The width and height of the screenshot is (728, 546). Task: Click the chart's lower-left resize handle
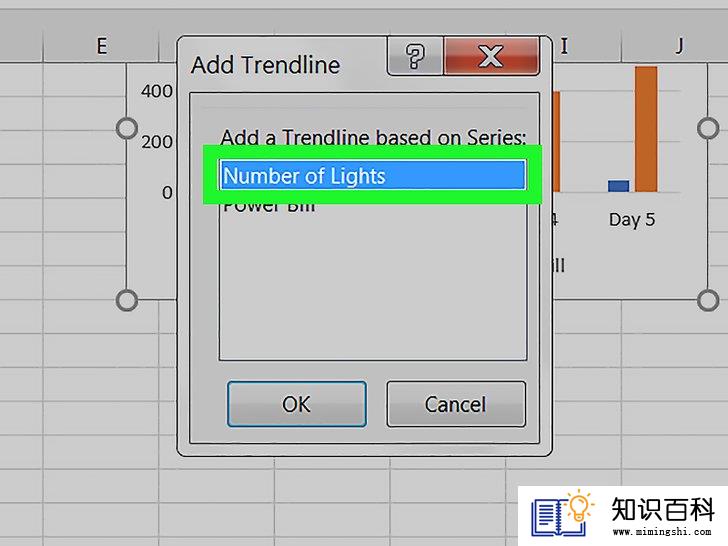click(x=127, y=300)
